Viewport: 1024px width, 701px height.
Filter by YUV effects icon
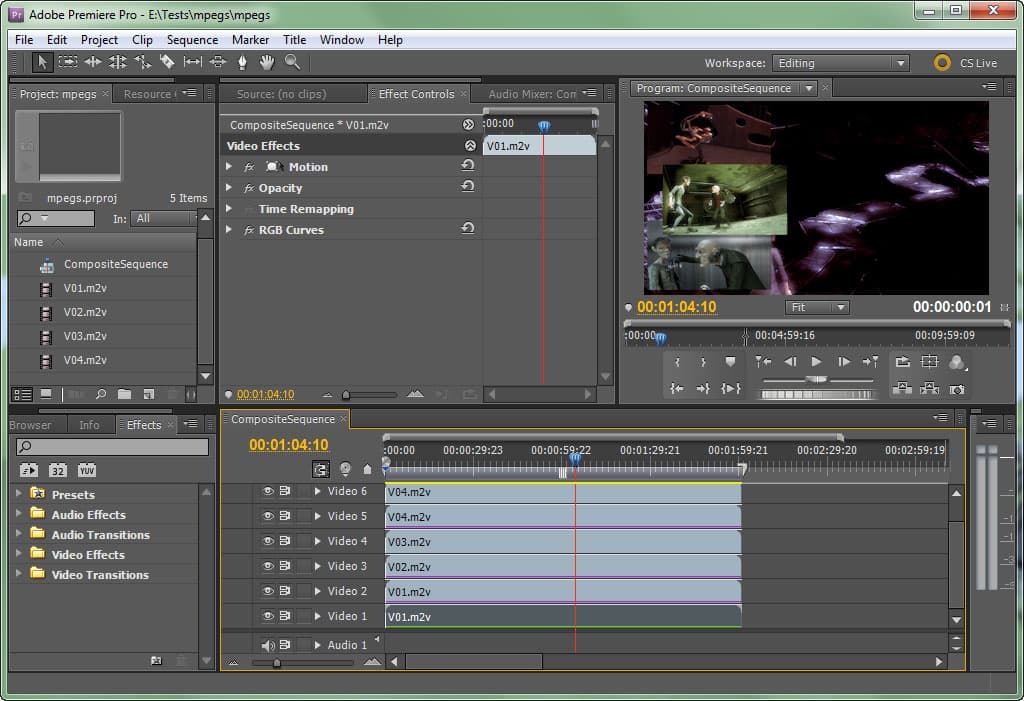coord(87,470)
